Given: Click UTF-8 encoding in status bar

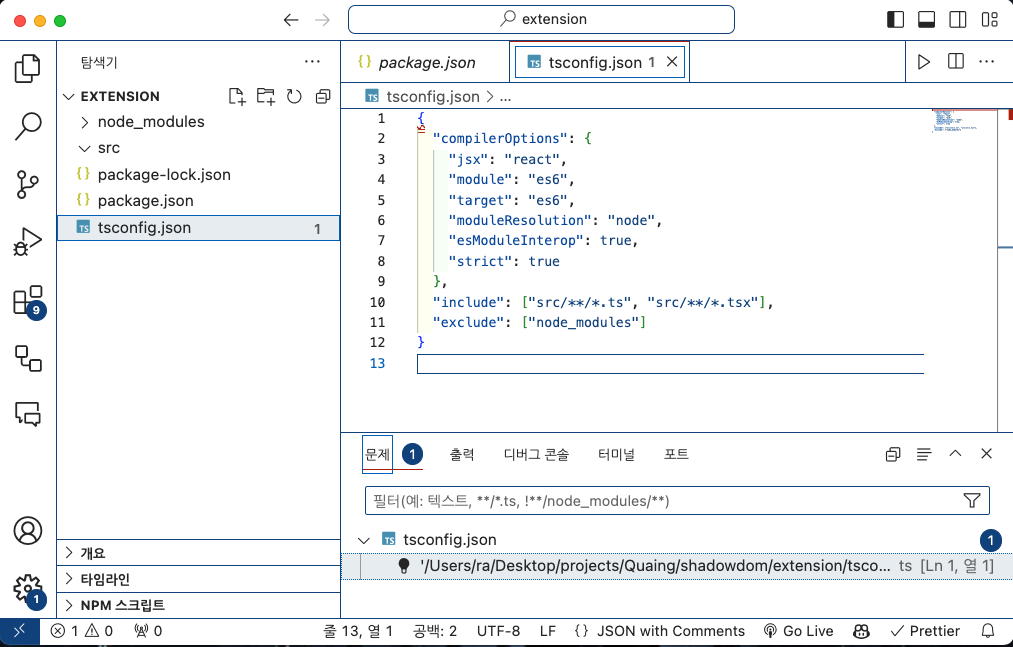Looking at the screenshot, I should (x=498, y=631).
